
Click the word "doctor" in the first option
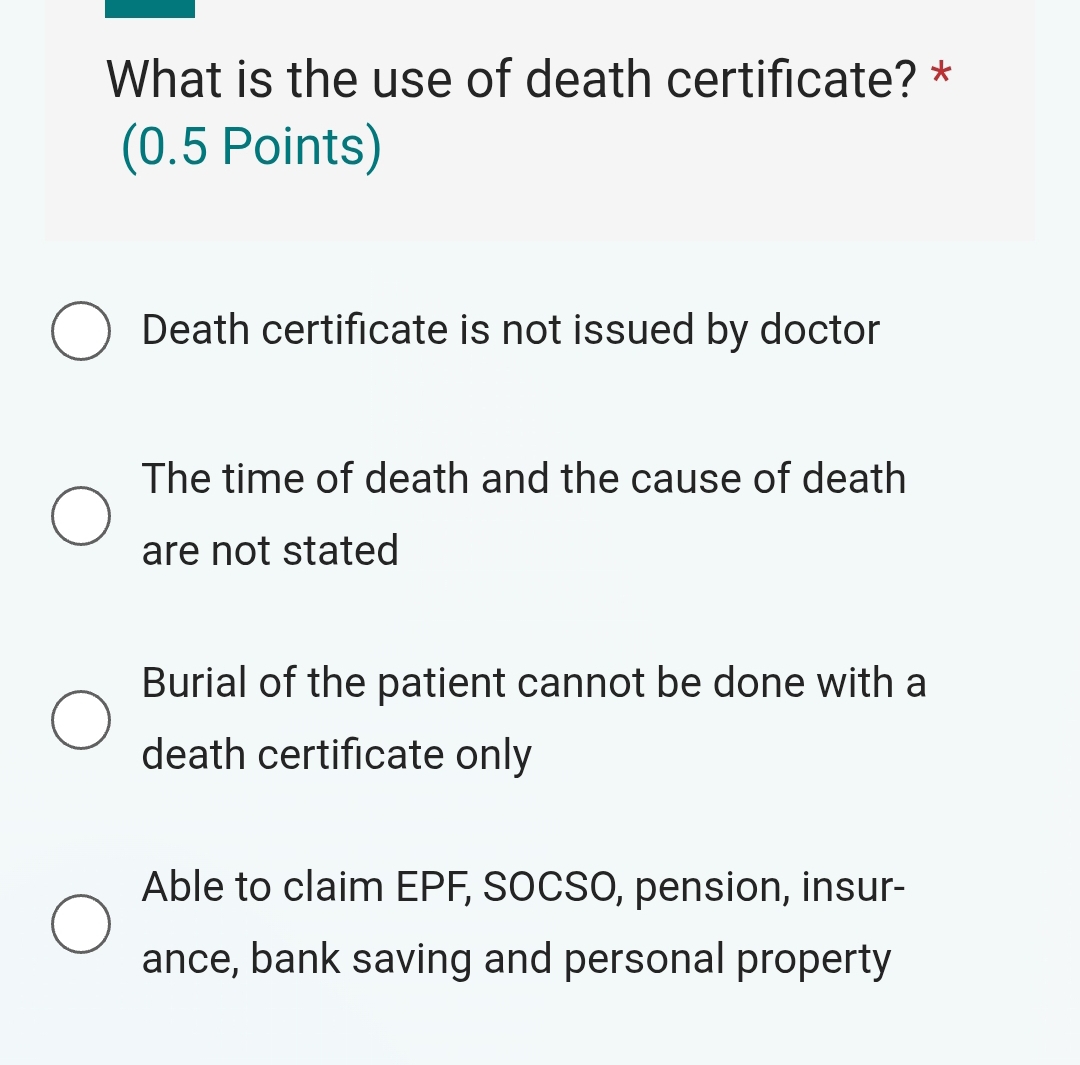point(820,330)
